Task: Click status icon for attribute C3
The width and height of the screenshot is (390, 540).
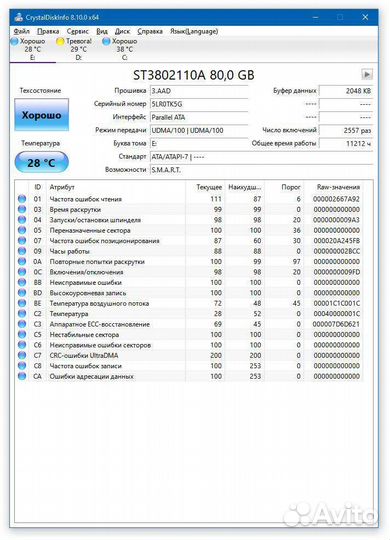Action: click(22, 324)
